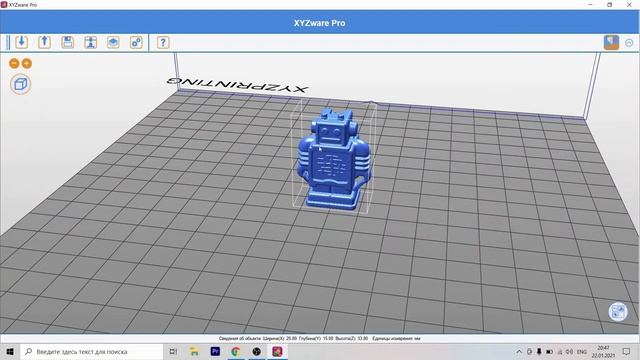Open the Help question mark icon
This screenshot has height=360, width=640.
[x=163, y=42]
